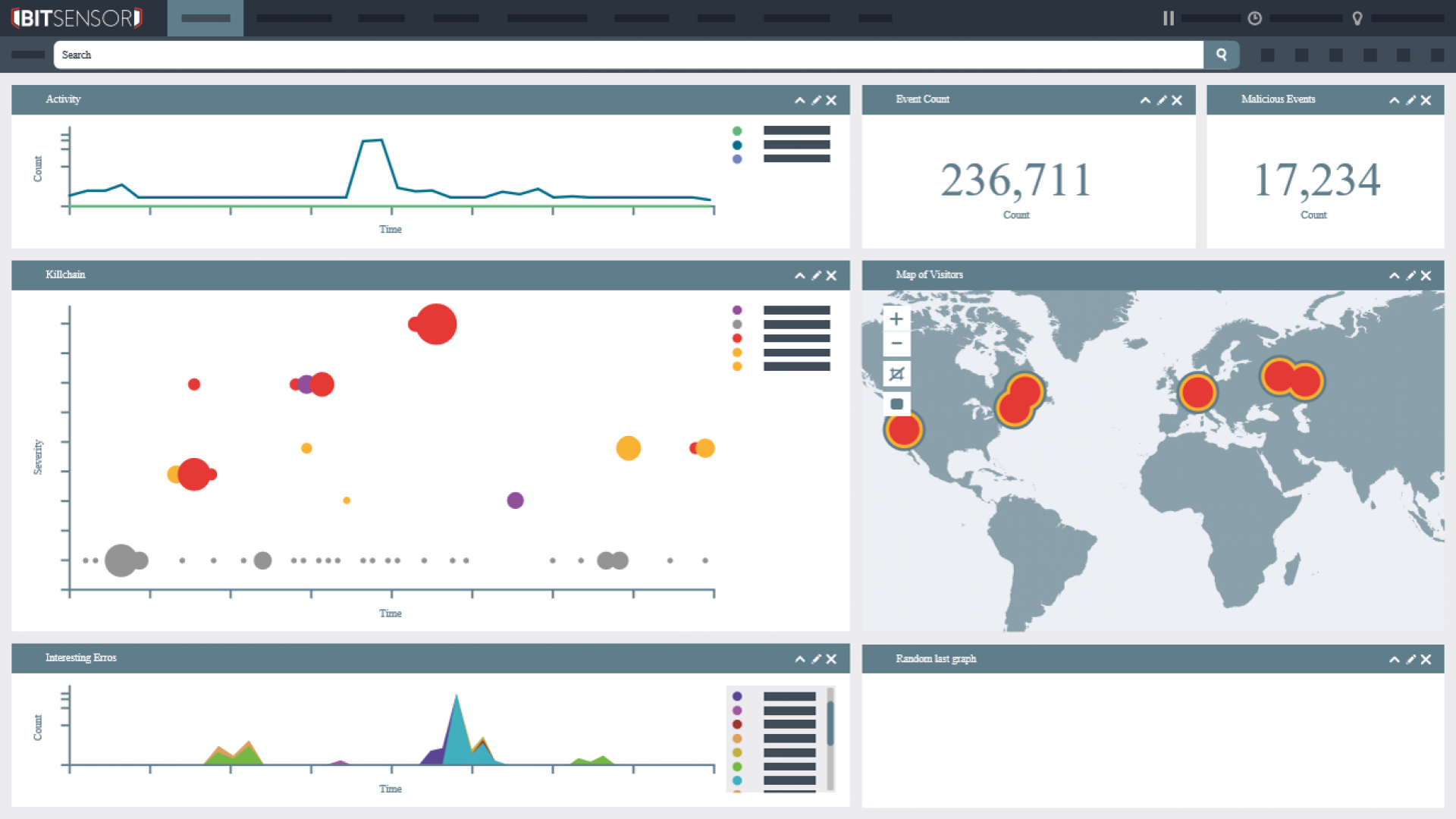Toggle the green series in Activity legend
The height and width of the screenshot is (819, 1456).
737,131
